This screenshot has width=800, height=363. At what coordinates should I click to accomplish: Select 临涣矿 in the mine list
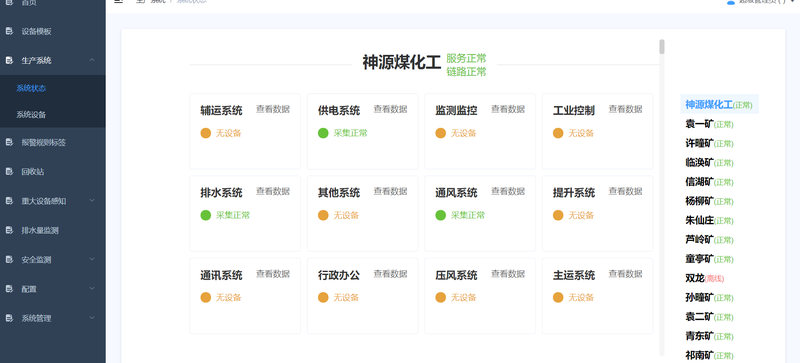tap(710, 162)
